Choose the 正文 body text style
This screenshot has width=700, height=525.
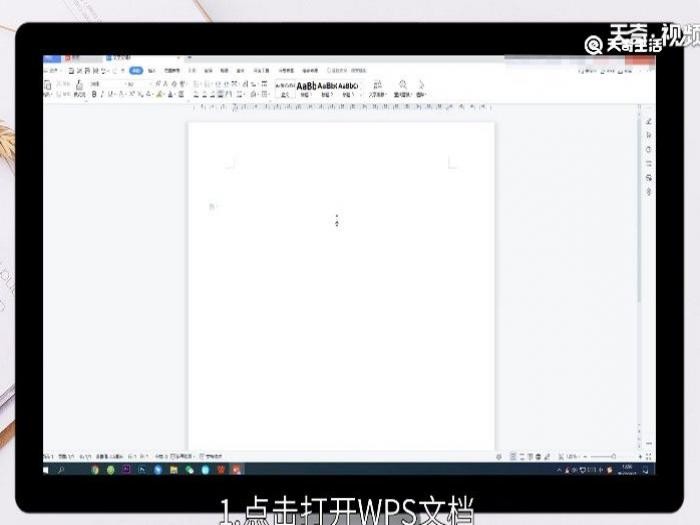click(285, 89)
